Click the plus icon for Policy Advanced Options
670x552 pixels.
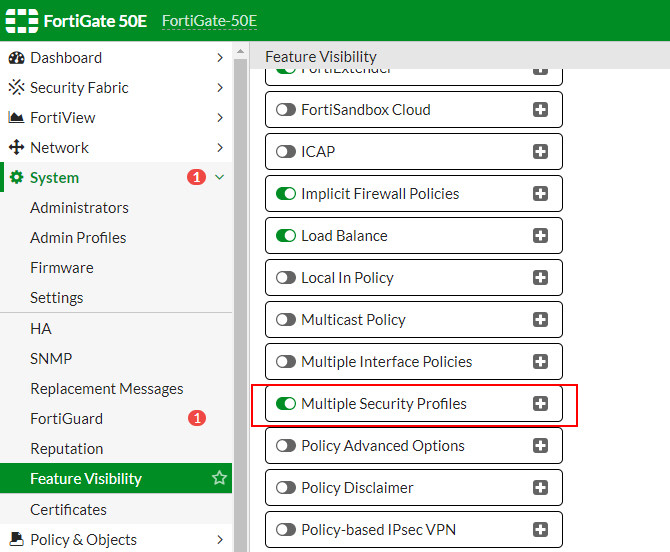point(541,446)
